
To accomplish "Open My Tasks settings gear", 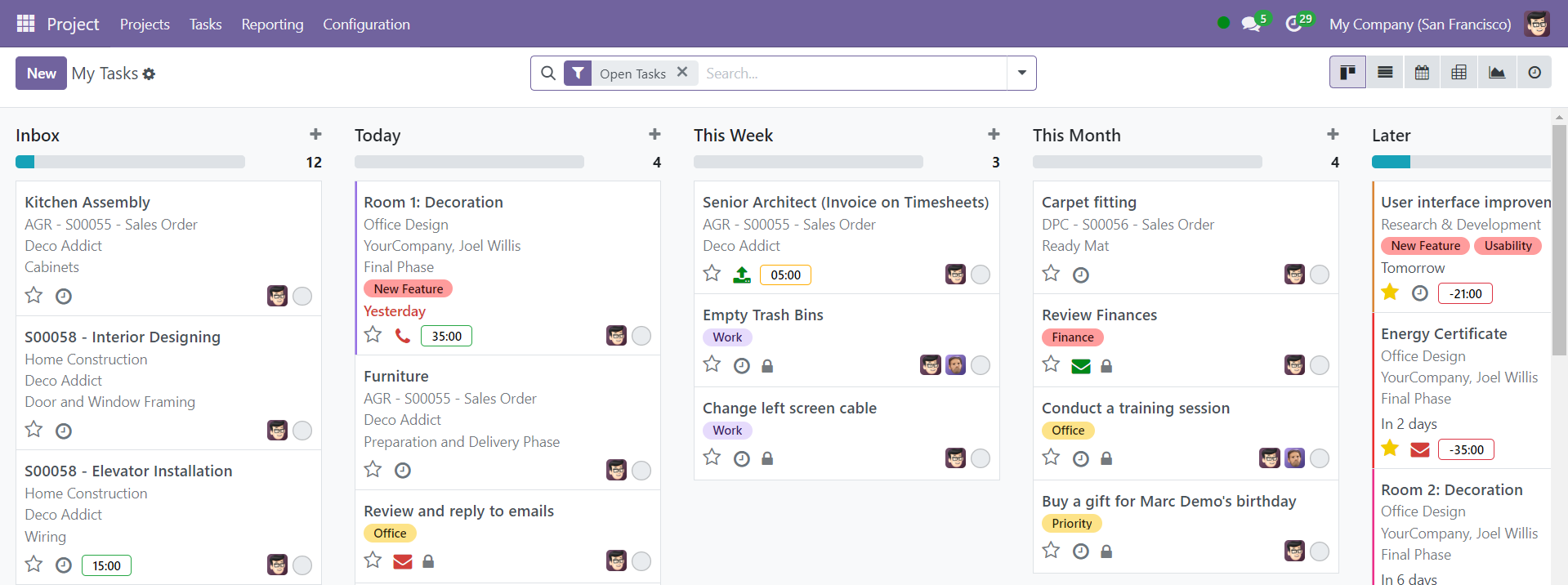I will [x=149, y=74].
